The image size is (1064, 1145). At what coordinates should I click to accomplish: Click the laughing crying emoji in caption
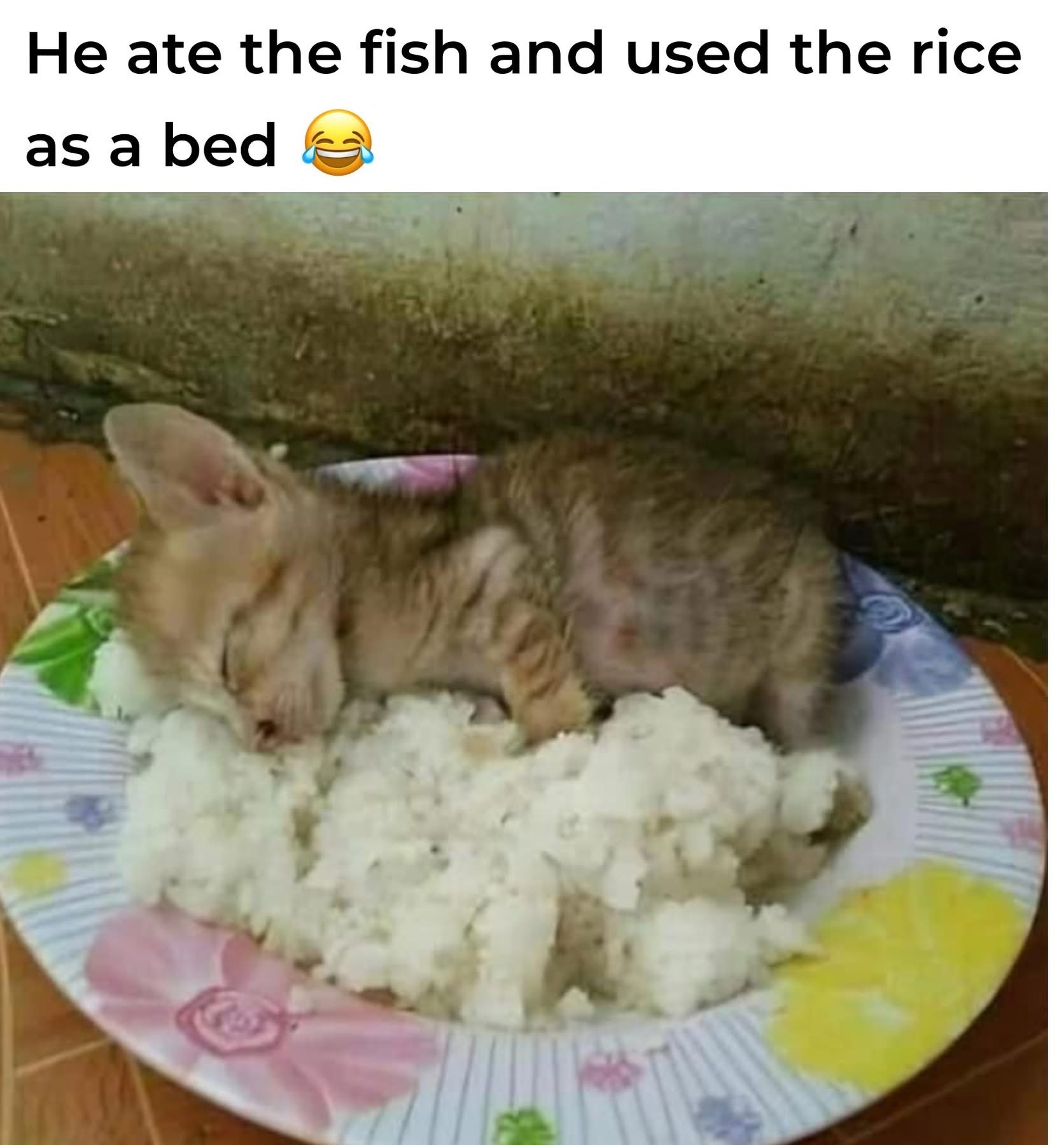click(x=337, y=143)
